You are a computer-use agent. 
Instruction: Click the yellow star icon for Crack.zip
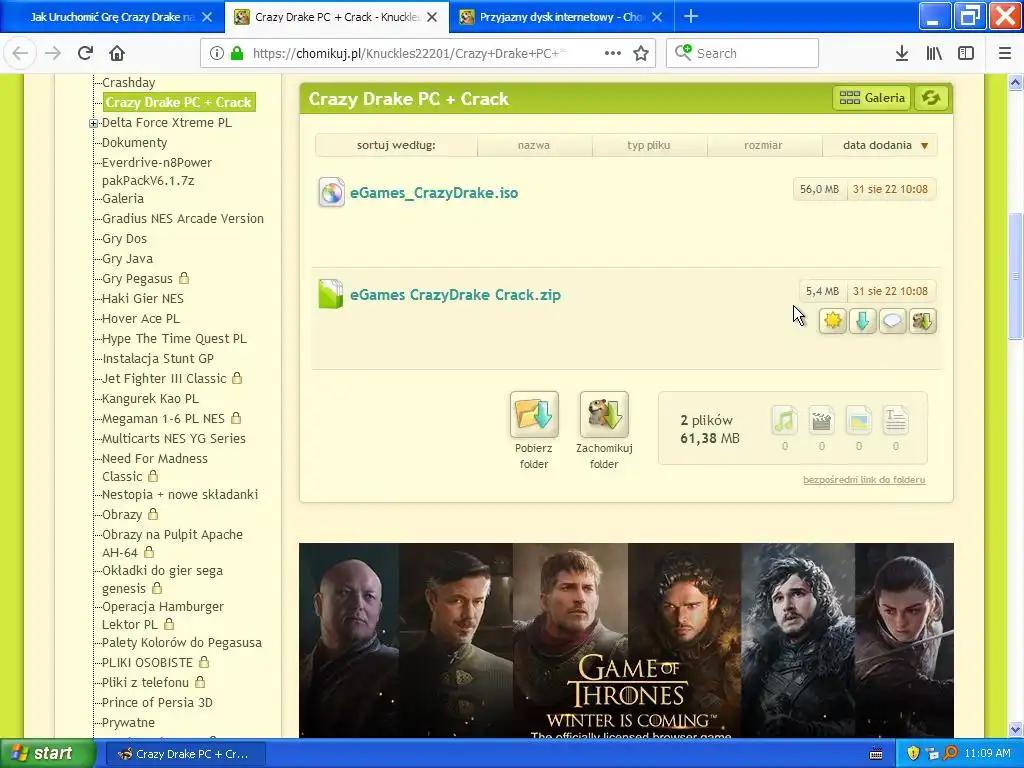833,321
